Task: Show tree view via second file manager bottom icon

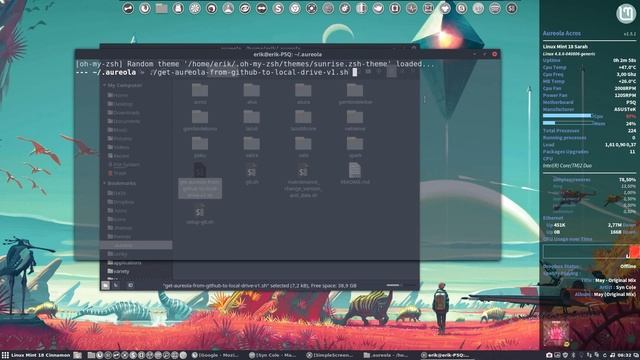Action: [116, 285]
